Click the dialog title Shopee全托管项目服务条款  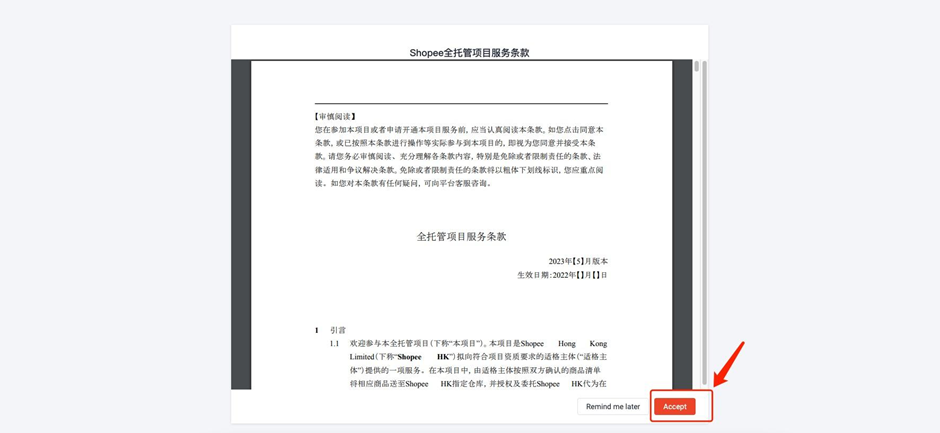[x=469, y=52]
